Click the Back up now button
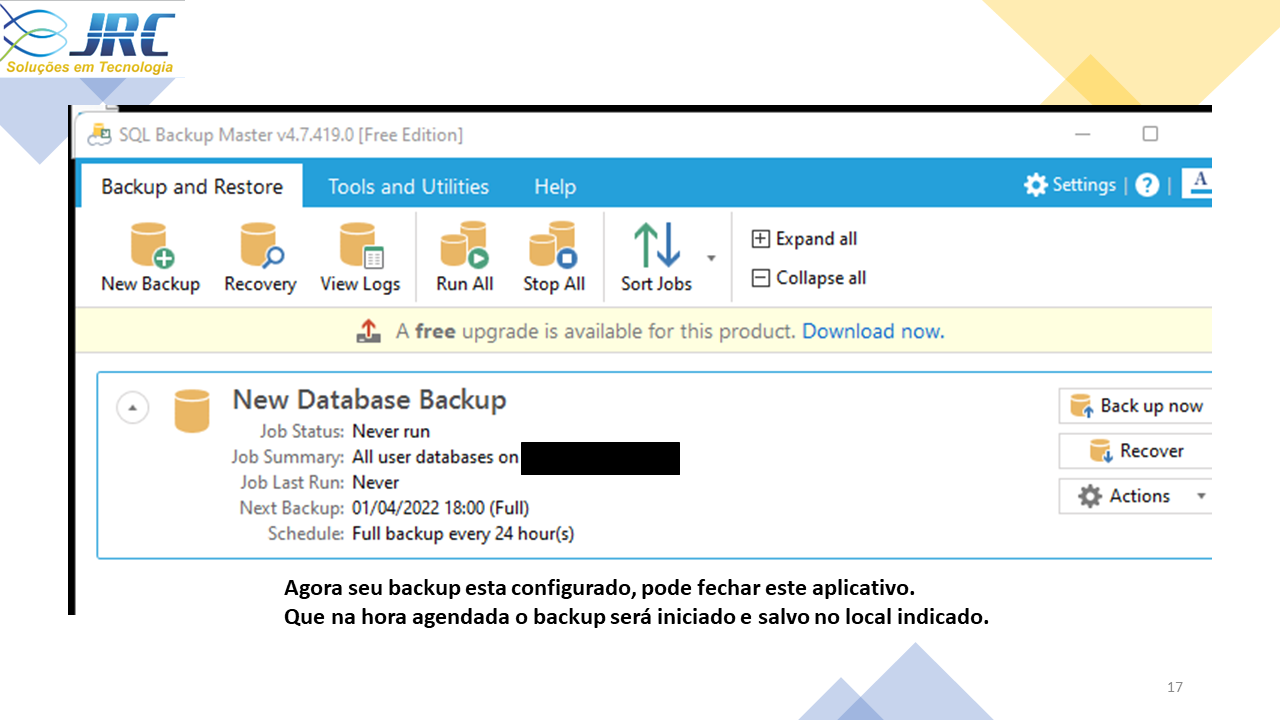This screenshot has width=1280, height=720. (x=1136, y=406)
